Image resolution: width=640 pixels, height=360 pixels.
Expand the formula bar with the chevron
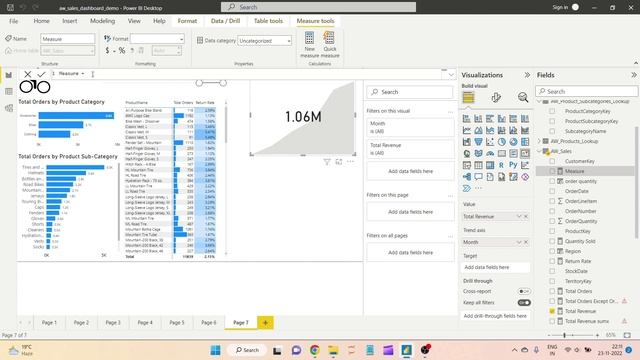[x=451, y=75]
